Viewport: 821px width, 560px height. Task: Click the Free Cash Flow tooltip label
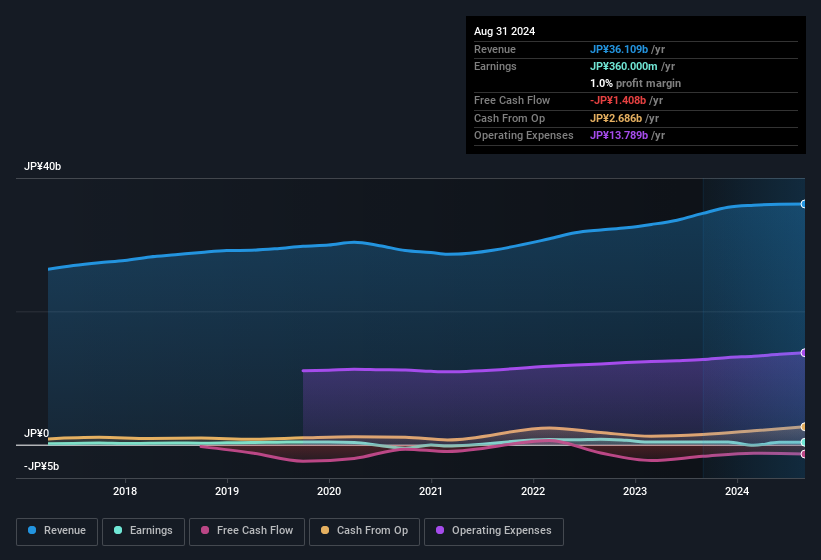click(512, 100)
